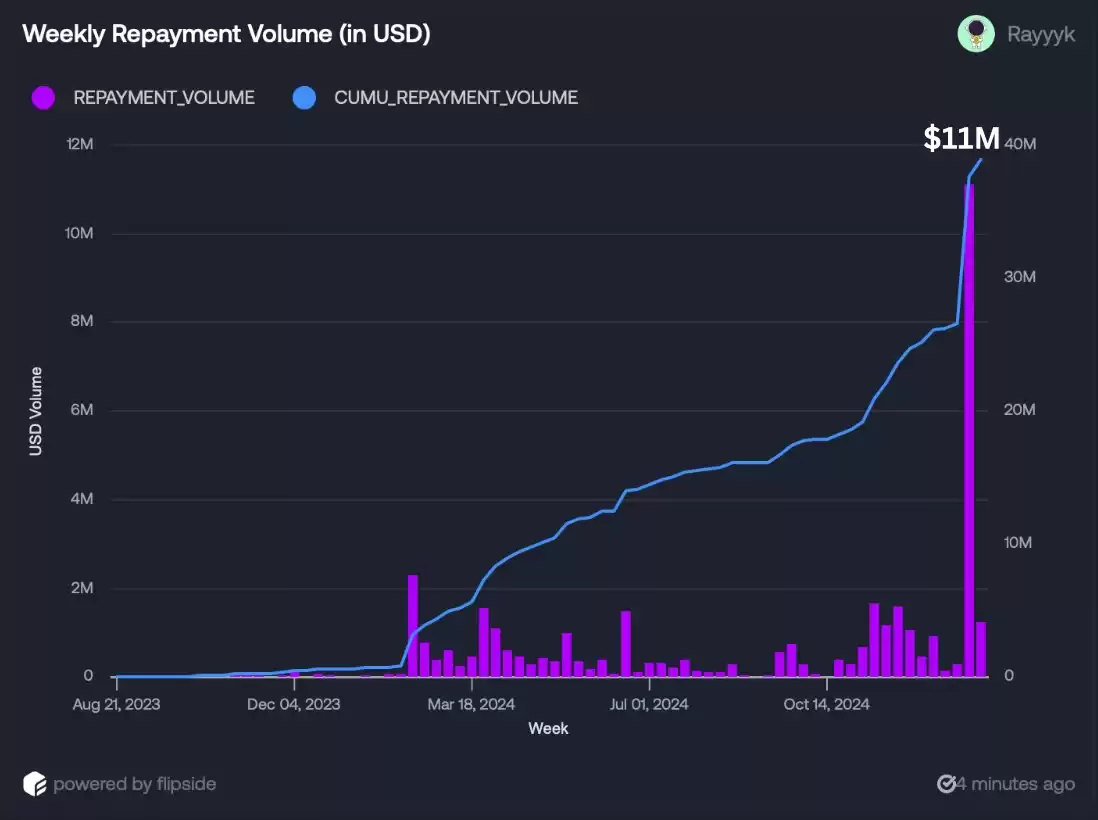Click the flipside logo icon
This screenshot has width=1098, height=820.
pyautogui.click(x=34, y=784)
